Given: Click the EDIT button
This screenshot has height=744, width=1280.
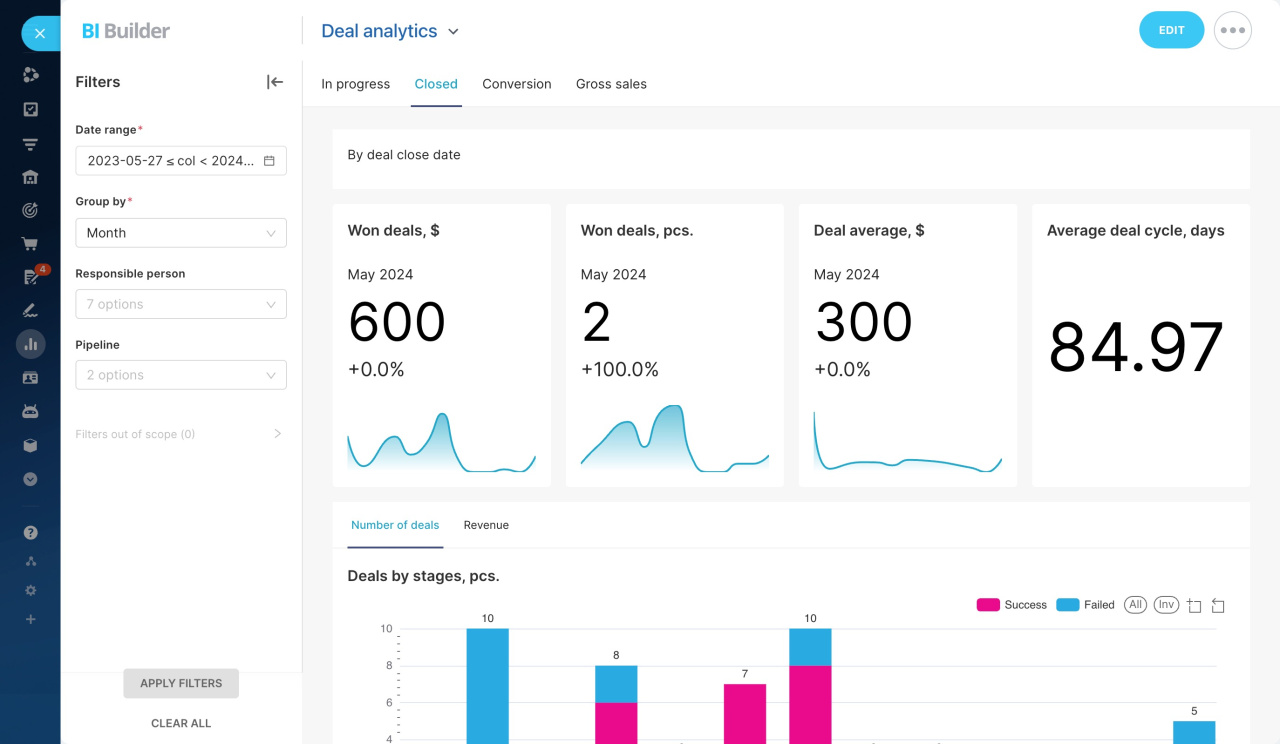Looking at the screenshot, I should tap(1171, 30).
